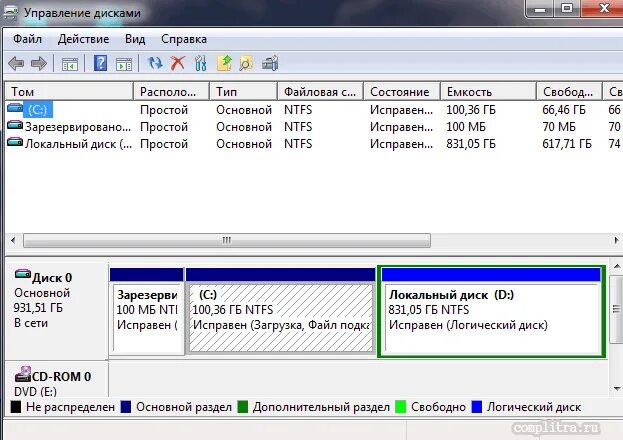
Task: Click the Back arrow toolbar icon
Action: (16, 63)
